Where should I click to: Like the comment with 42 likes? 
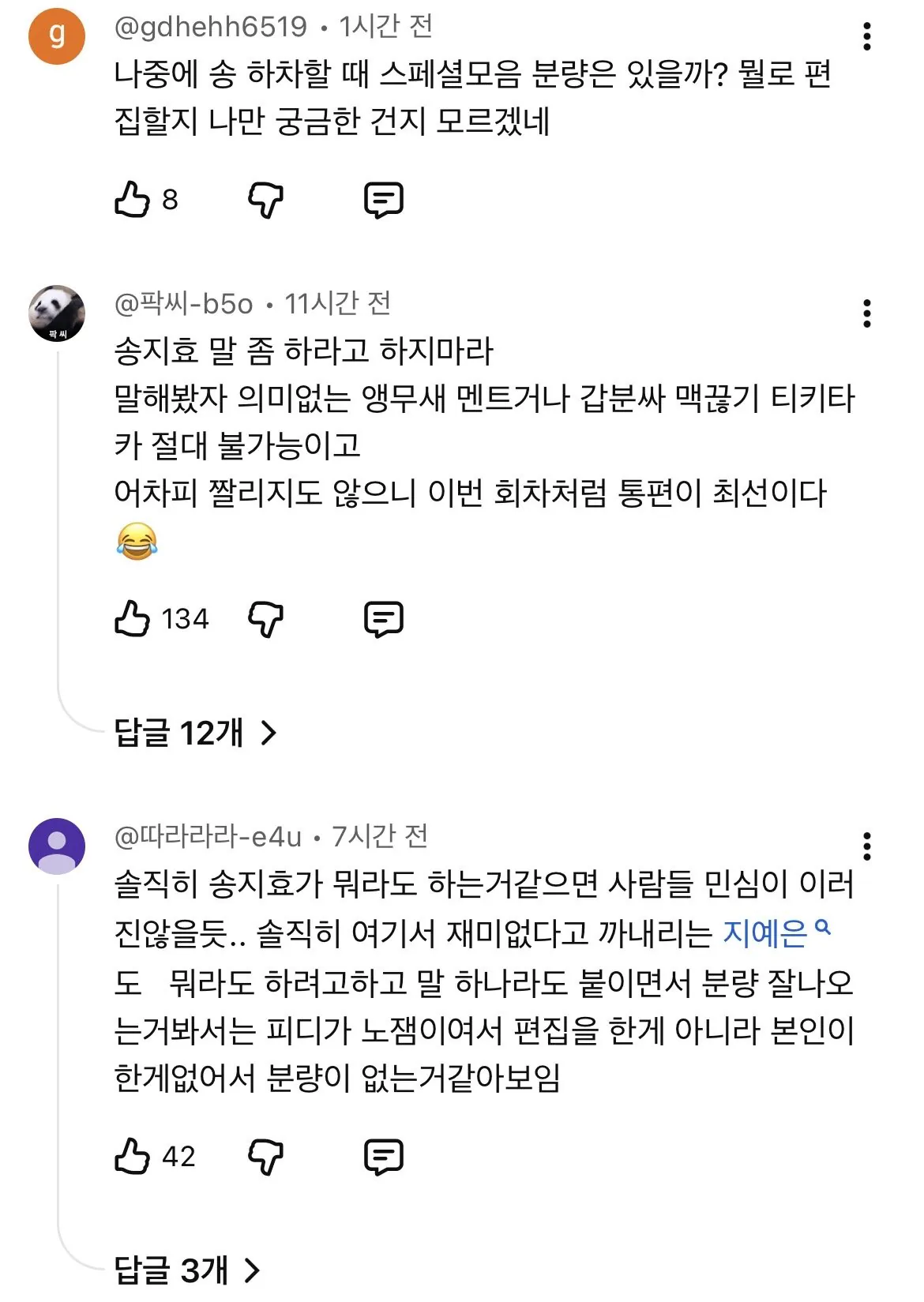(x=132, y=1157)
